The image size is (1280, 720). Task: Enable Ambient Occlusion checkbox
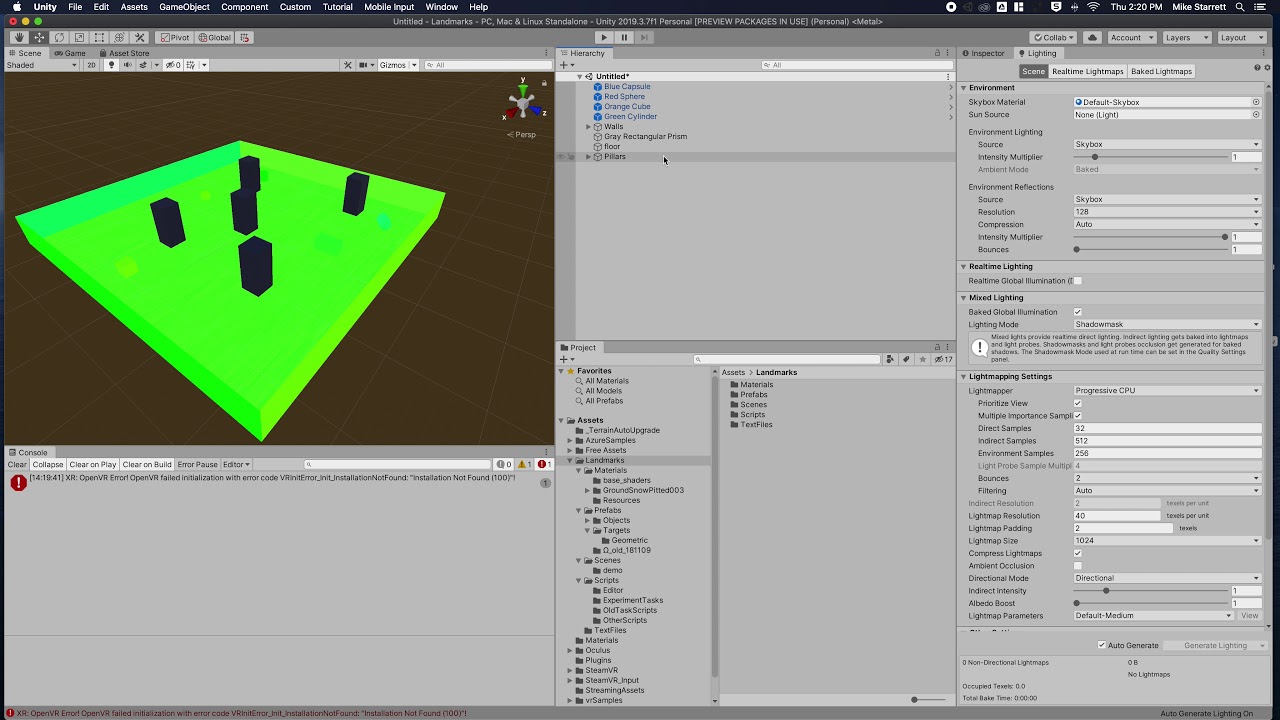[x=1077, y=566]
